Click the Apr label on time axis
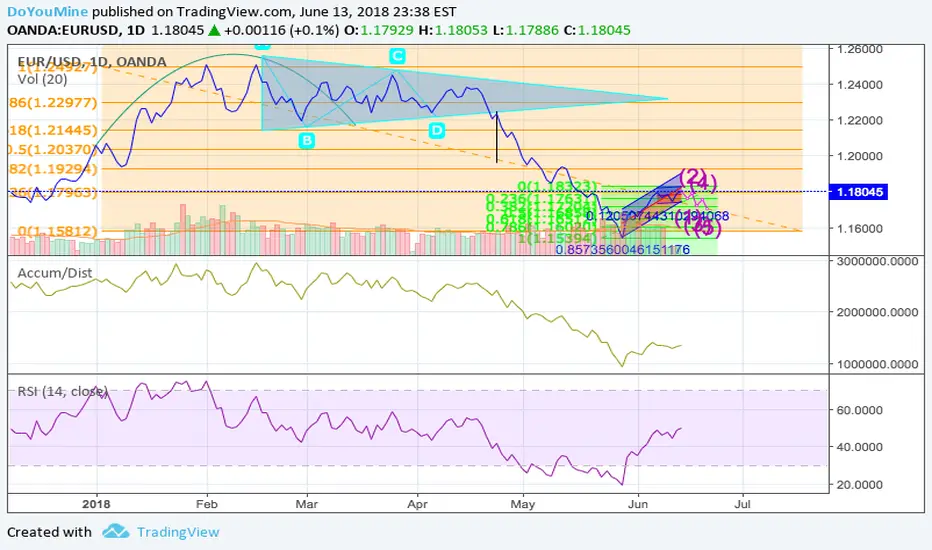The image size is (932, 550). coord(417,504)
